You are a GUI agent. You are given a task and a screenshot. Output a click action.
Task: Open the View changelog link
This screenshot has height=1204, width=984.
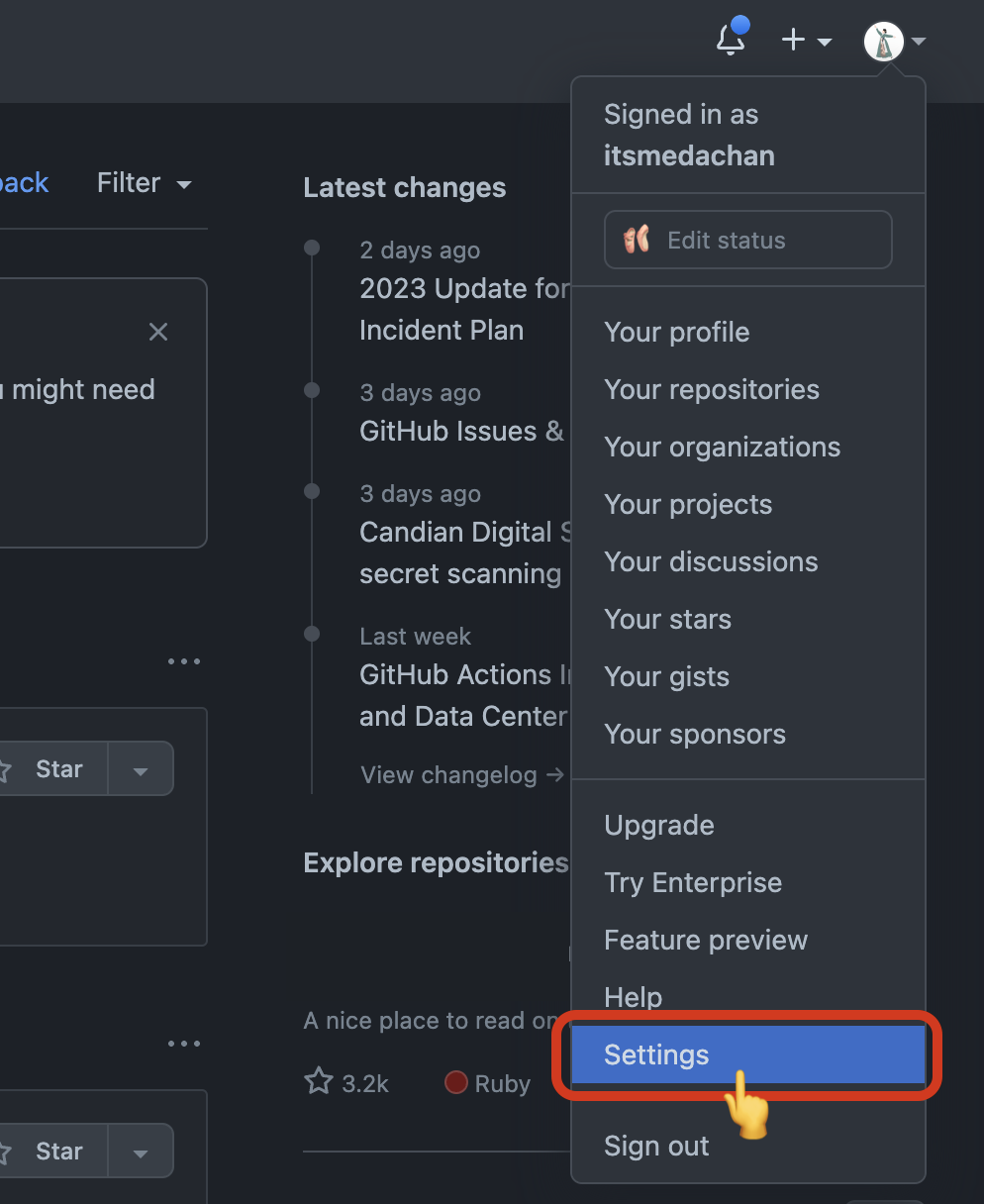(450, 774)
